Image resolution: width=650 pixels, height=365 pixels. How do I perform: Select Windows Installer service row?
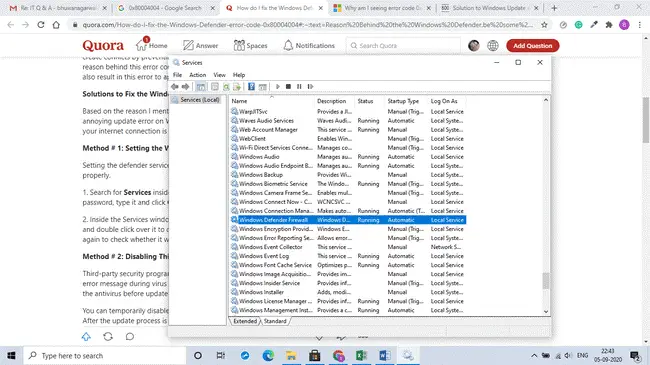(348, 292)
